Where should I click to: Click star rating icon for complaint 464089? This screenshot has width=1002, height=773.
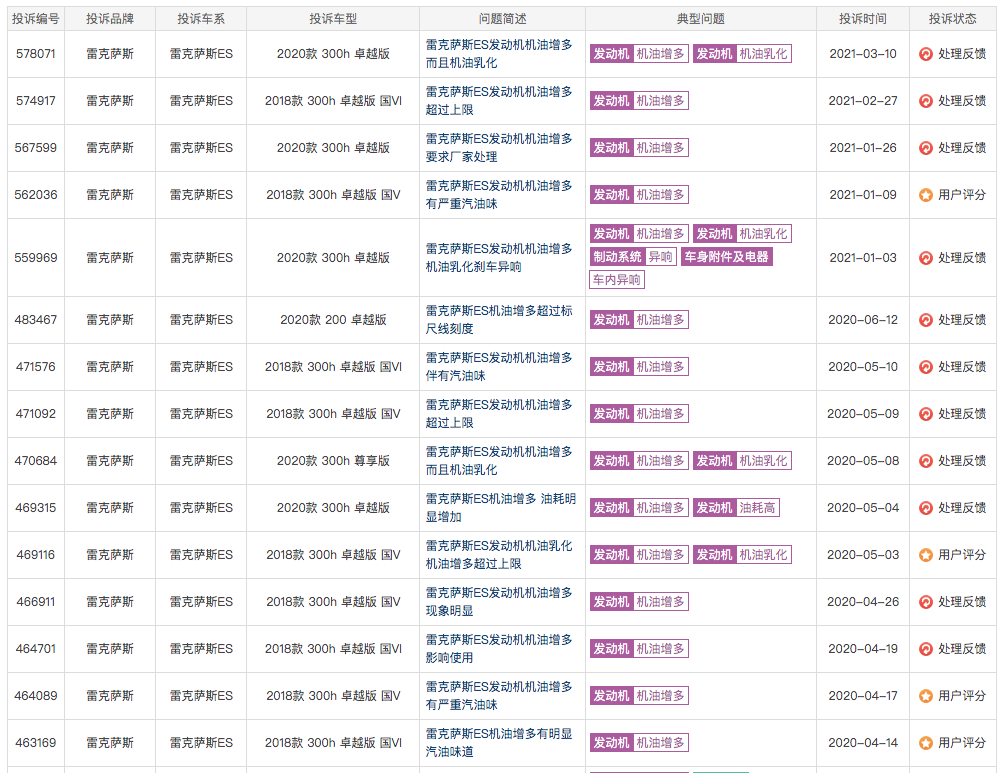point(925,696)
